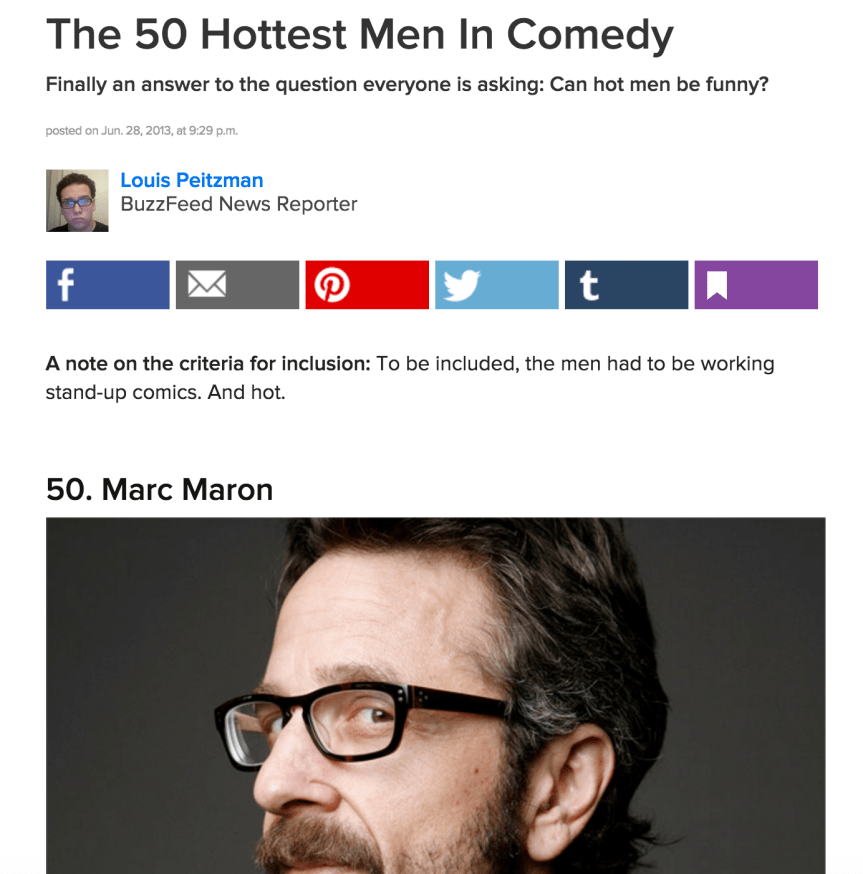The width and height of the screenshot is (863, 874).
Task: Open Louis Peitzman's author profile link
Action: click(x=192, y=180)
